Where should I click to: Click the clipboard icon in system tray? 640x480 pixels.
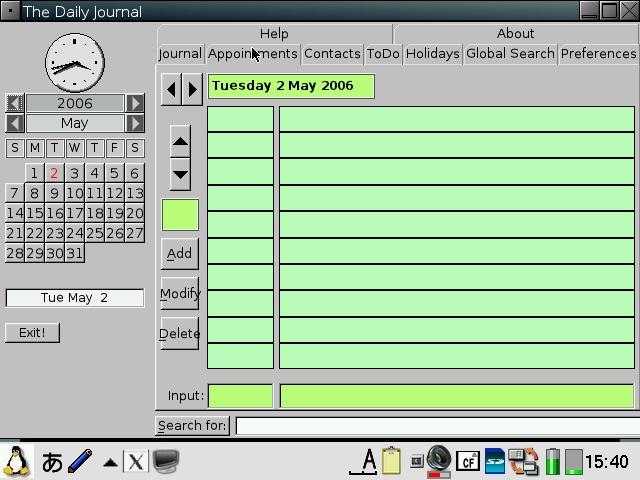[391, 461]
